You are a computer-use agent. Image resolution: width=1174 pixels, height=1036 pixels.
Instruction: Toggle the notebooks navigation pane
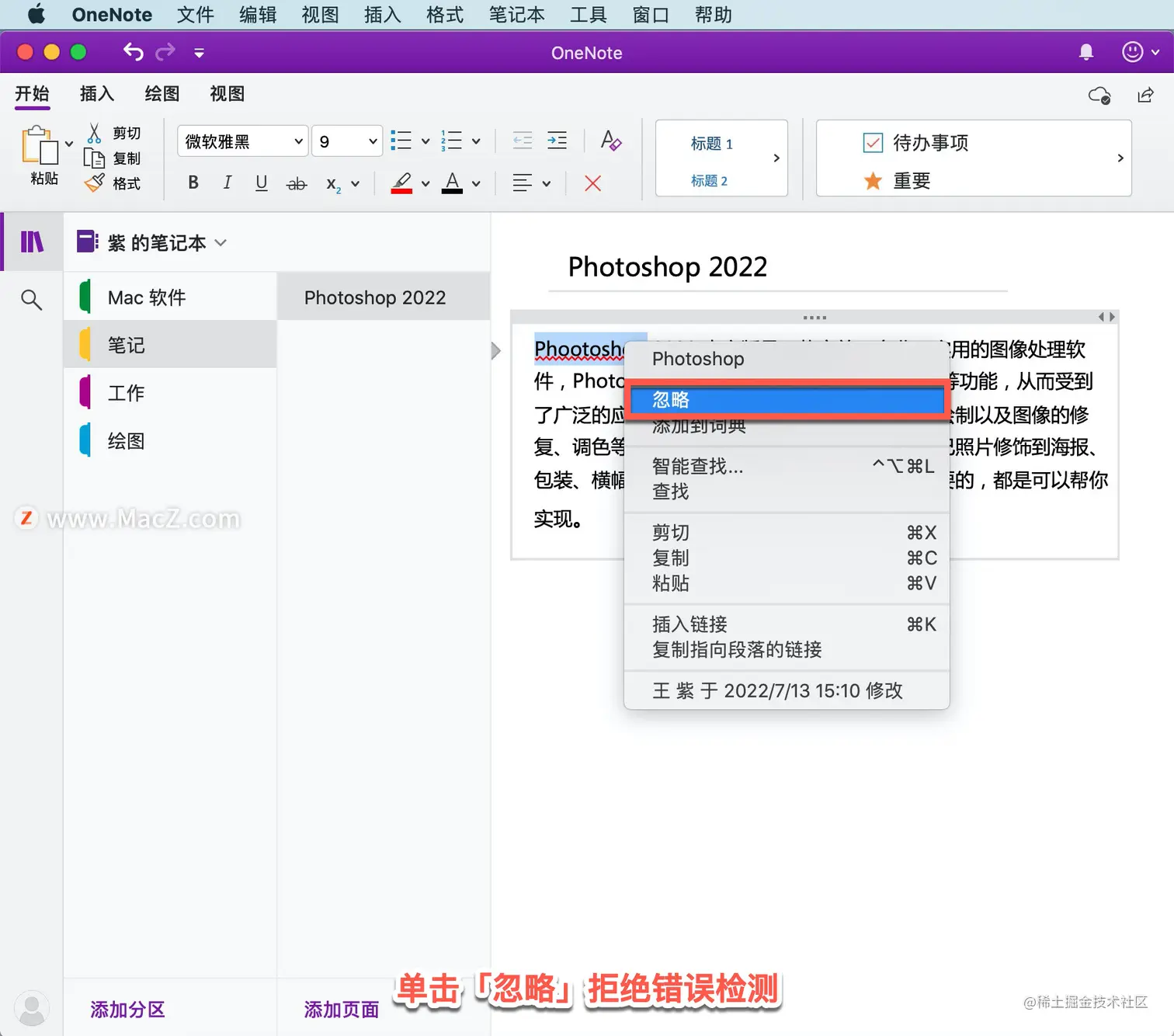click(32, 242)
